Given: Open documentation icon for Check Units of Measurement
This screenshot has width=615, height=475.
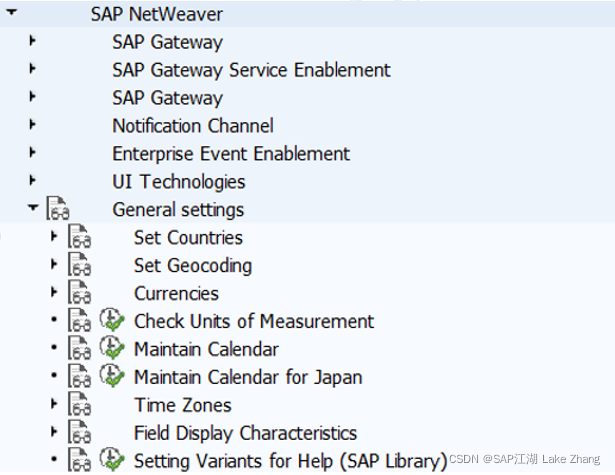Looking at the screenshot, I should [79, 320].
